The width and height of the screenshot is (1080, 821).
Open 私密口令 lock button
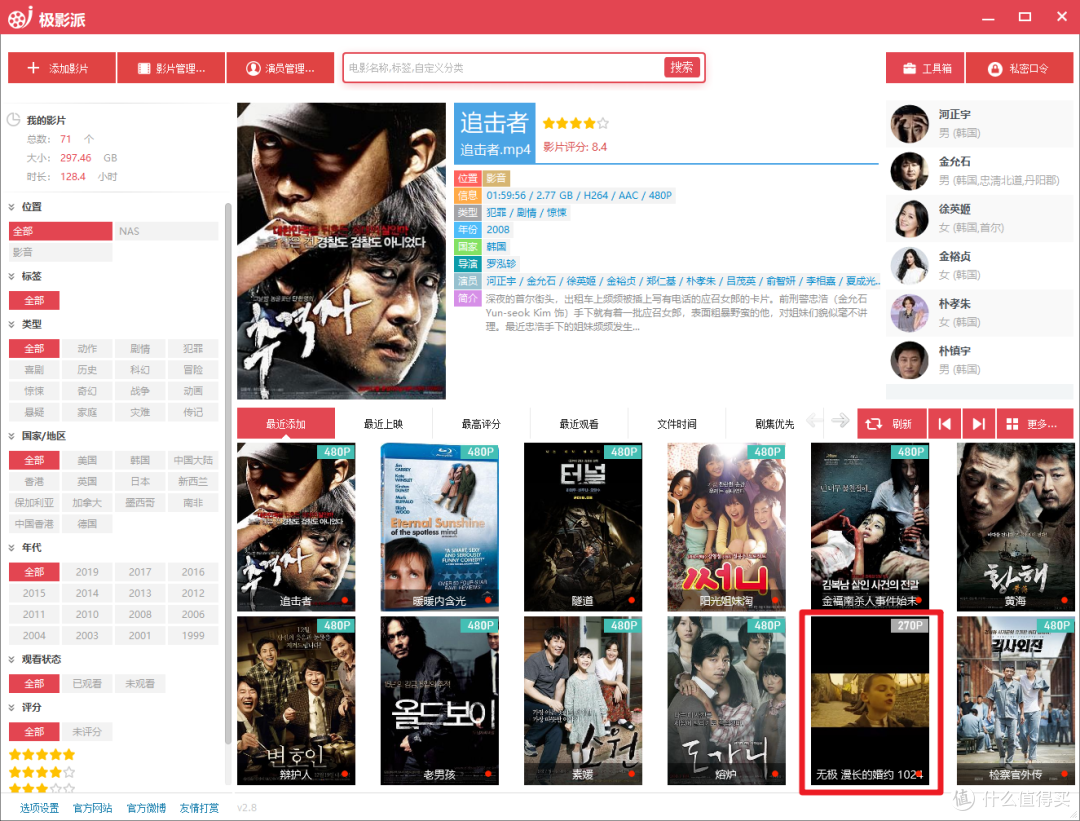(x=1019, y=68)
